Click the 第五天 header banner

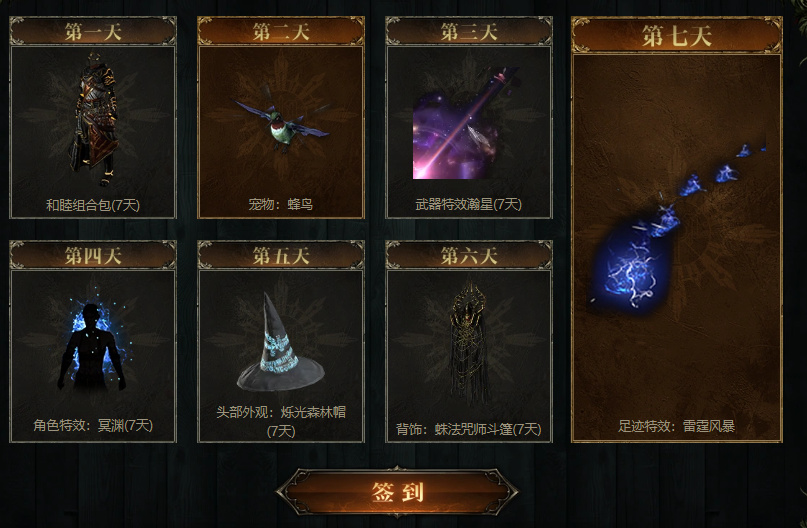click(281, 256)
